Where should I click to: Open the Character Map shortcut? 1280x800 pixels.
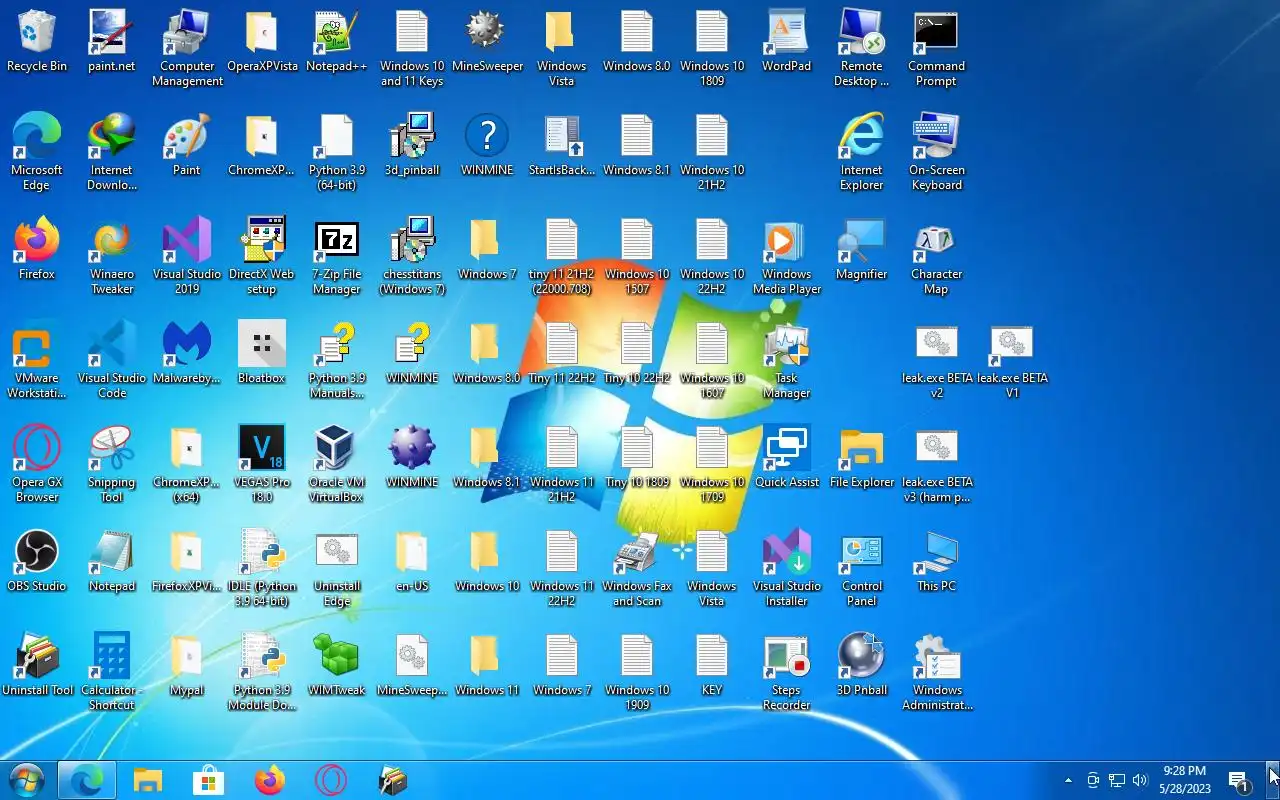click(937, 257)
